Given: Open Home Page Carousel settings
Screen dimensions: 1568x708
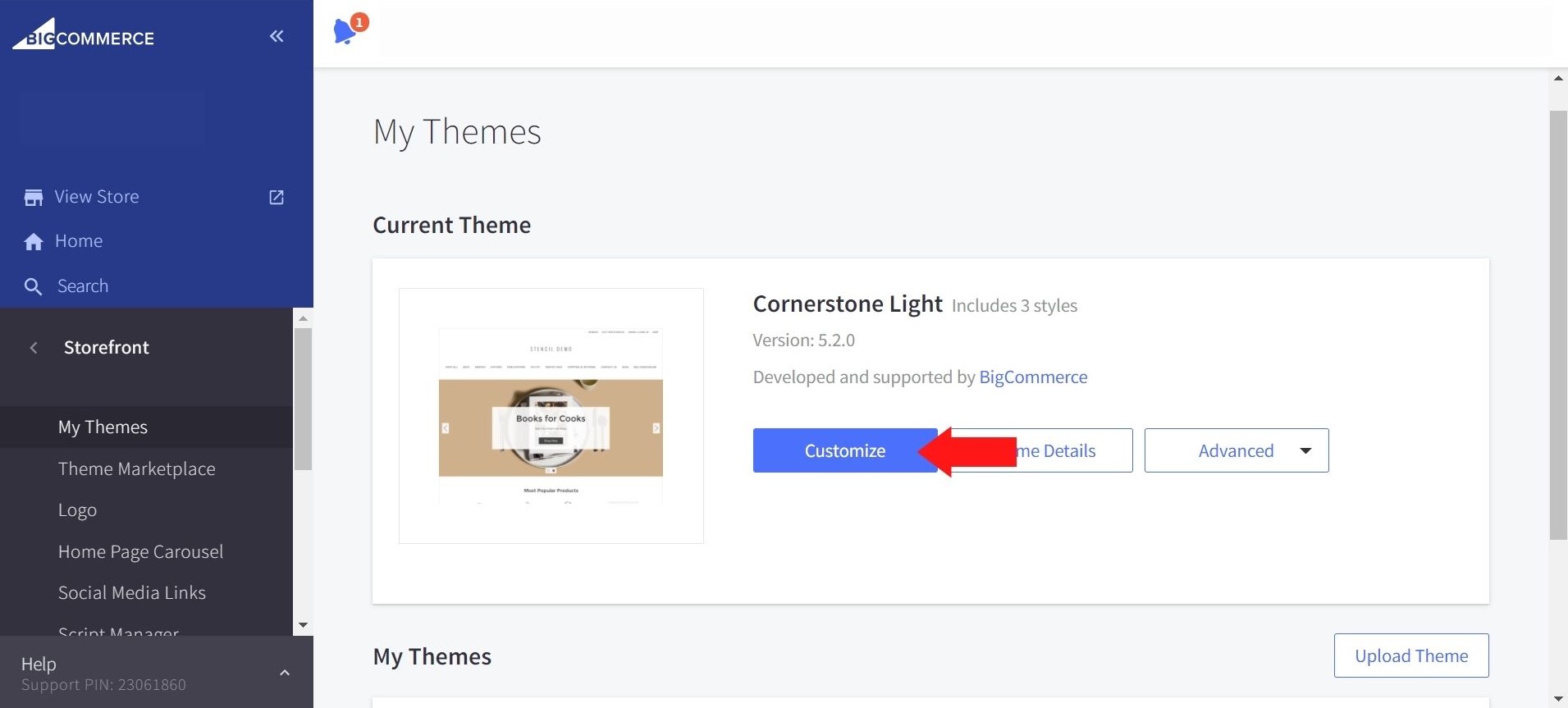Looking at the screenshot, I should [140, 552].
